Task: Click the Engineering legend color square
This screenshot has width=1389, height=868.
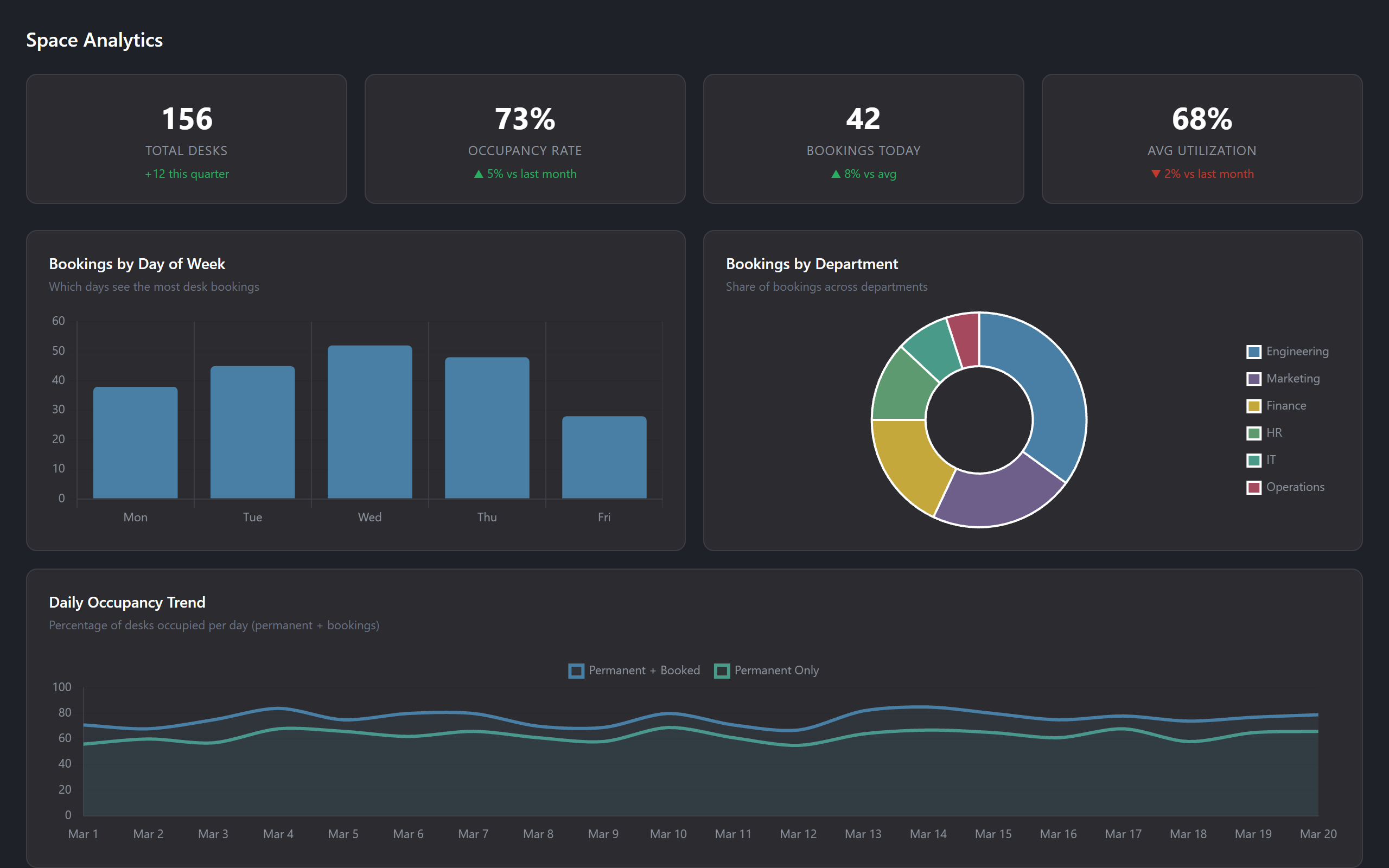Action: [x=1253, y=352]
